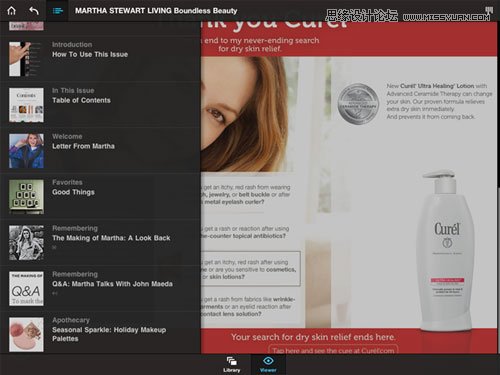Tap 'Tap here and see the cure' link
500x375 pixels.
(333, 350)
